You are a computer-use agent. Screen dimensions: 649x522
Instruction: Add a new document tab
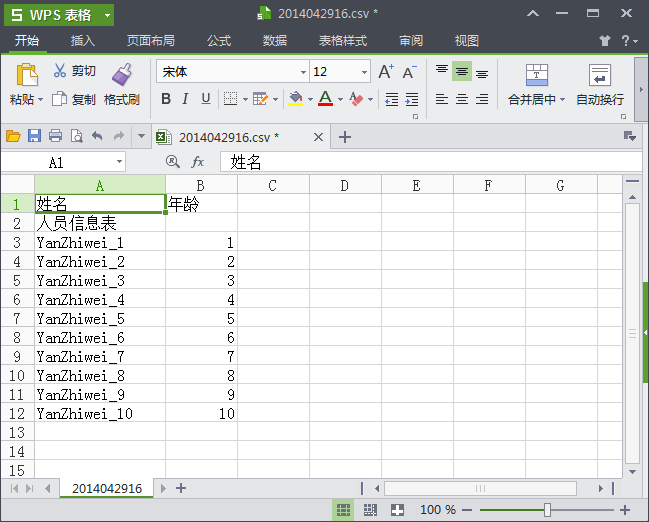point(345,137)
